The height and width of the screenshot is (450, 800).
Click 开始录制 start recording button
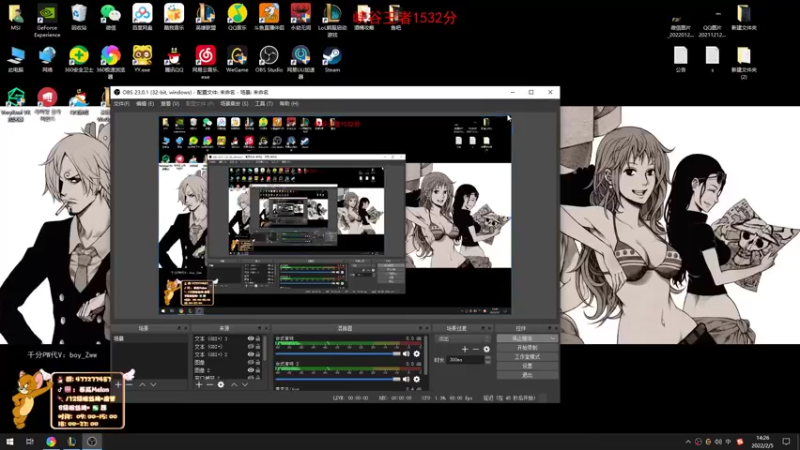tap(527, 347)
